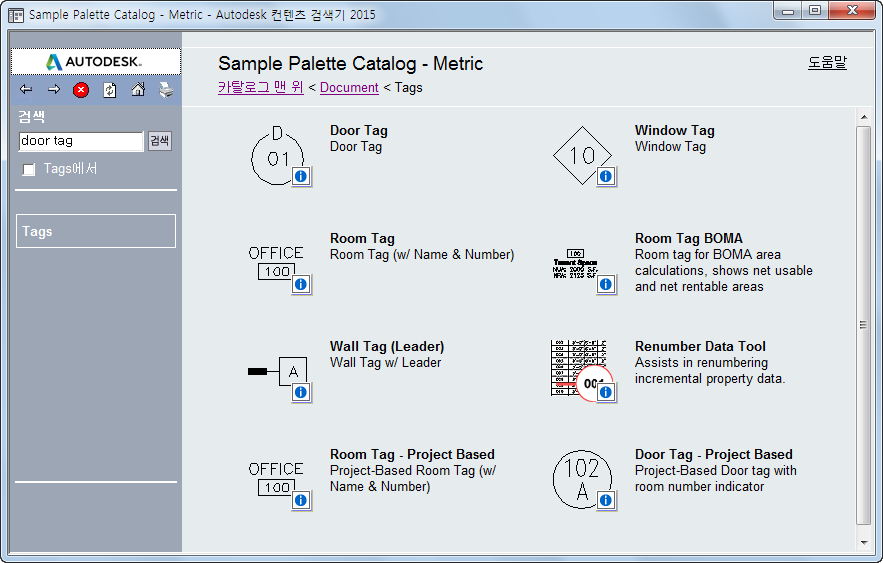Click the scrollbar down arrow

pyautogui.click(x=863, y=543)
